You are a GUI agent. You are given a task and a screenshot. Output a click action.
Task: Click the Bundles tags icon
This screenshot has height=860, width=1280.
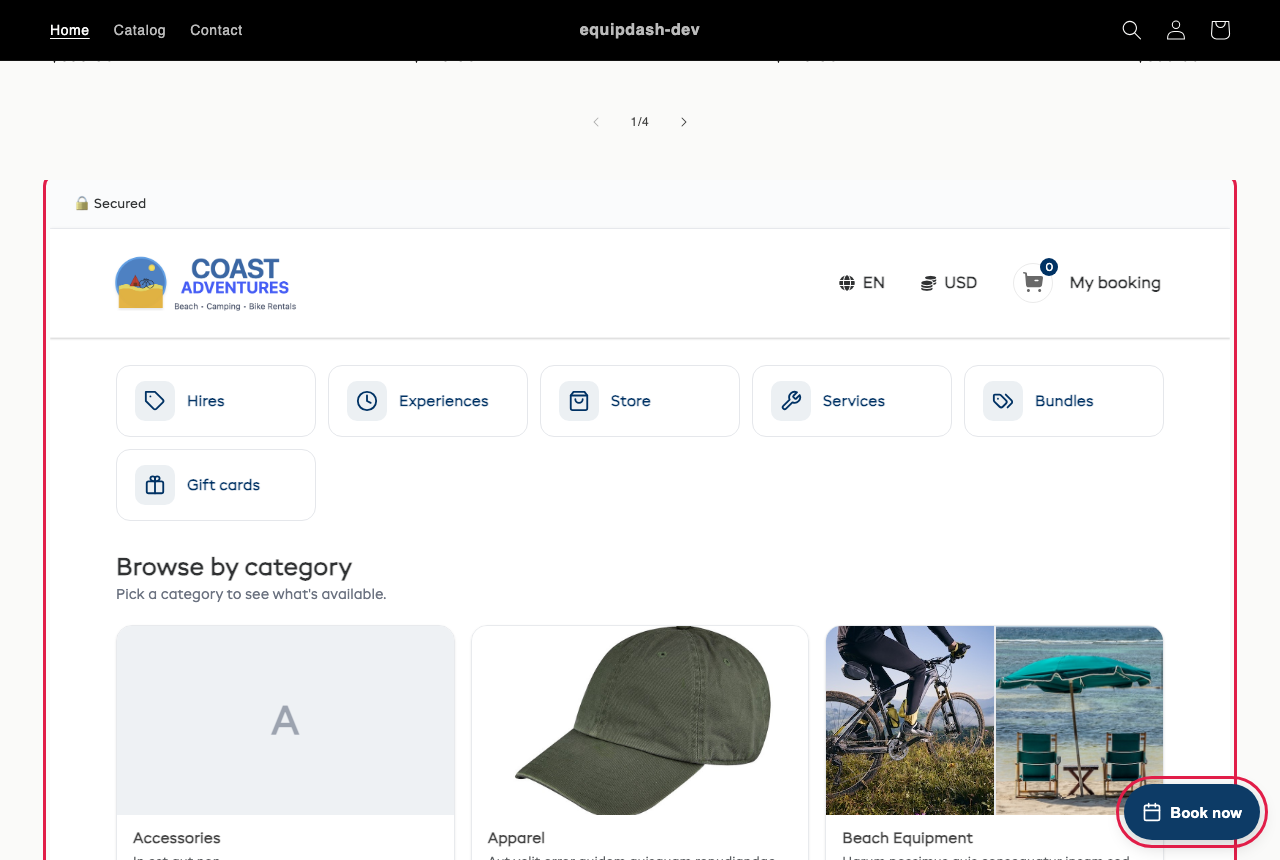click(x=1003, y=401)
